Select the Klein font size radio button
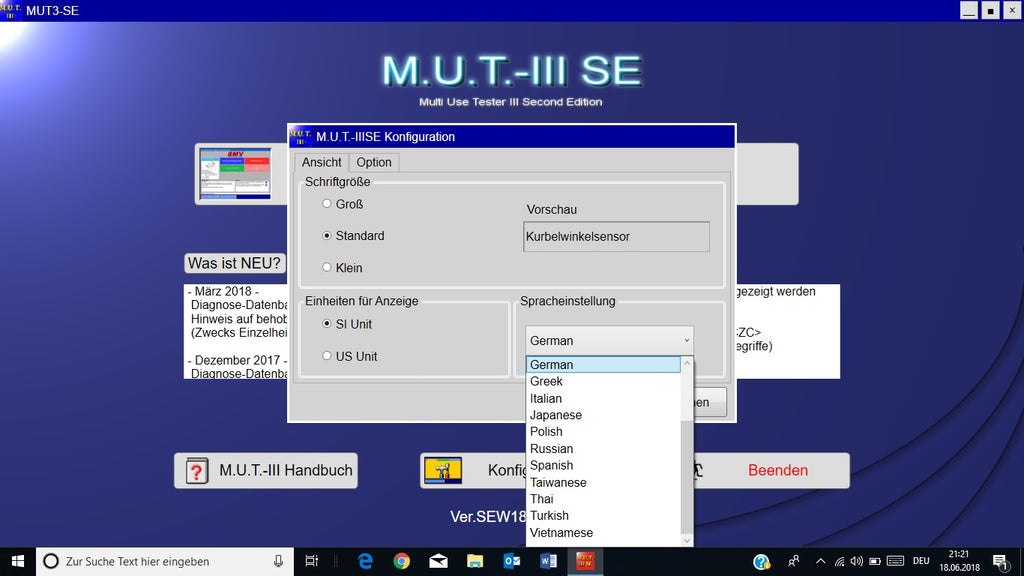Image resolution: width=1024 pixels, height=576 pixels. pos(327,267)
